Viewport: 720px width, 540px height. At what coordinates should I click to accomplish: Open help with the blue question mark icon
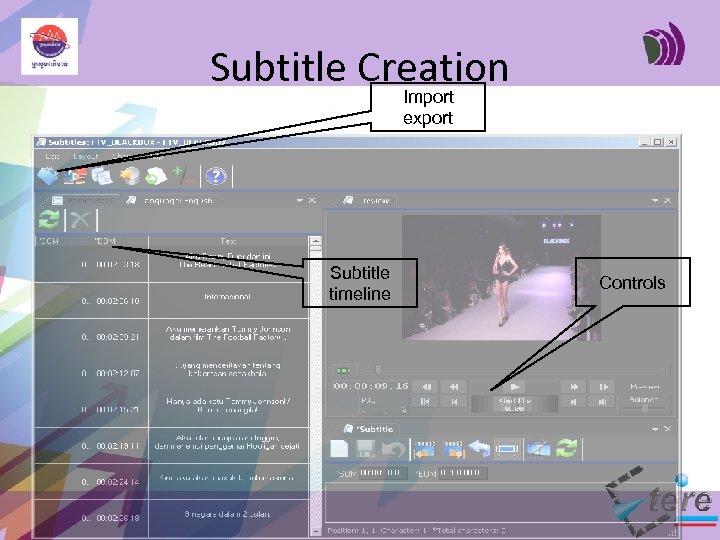click(216, 176)
